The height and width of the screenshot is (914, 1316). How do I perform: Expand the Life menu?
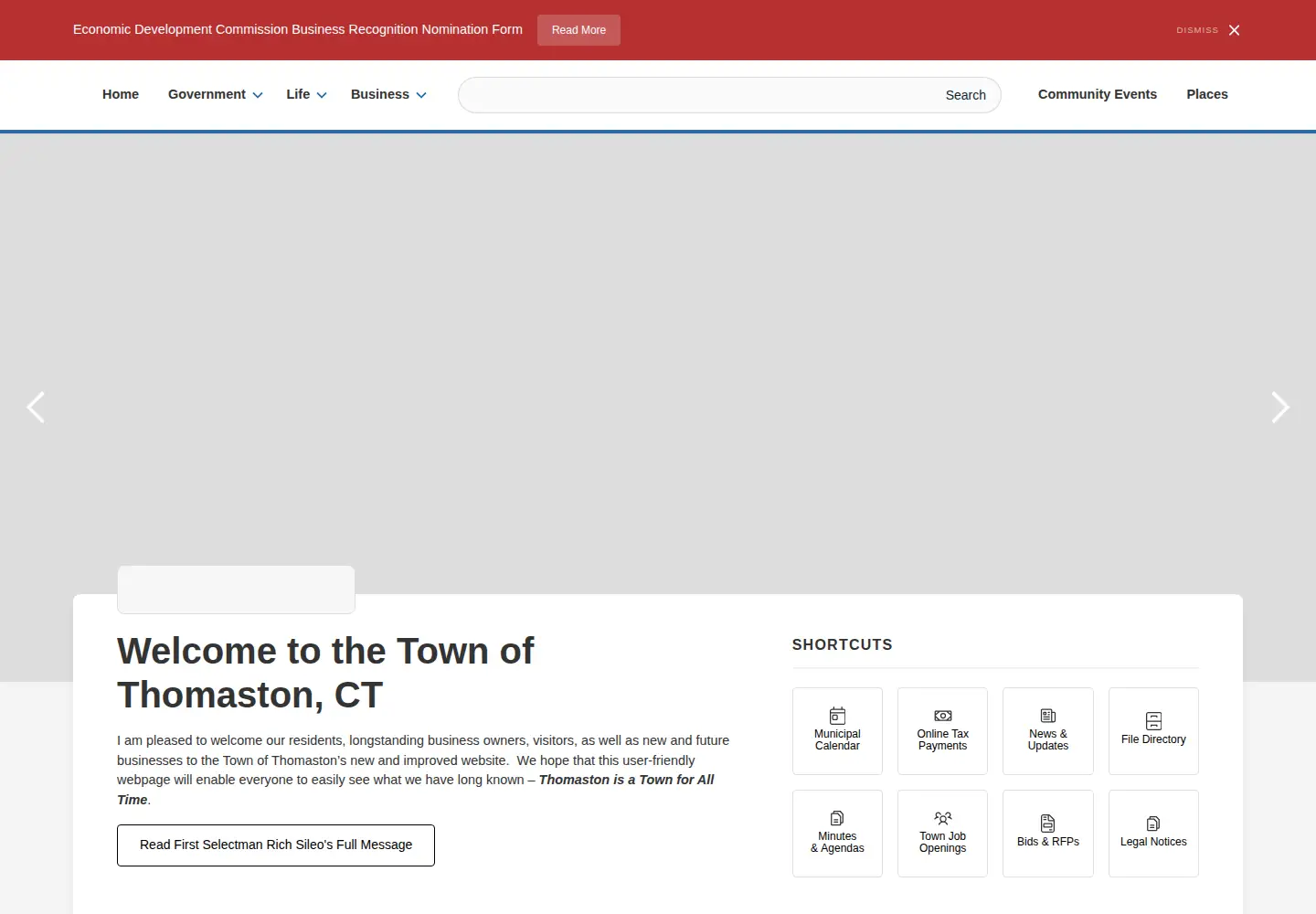pyautogui.click(x=306, y=94)
